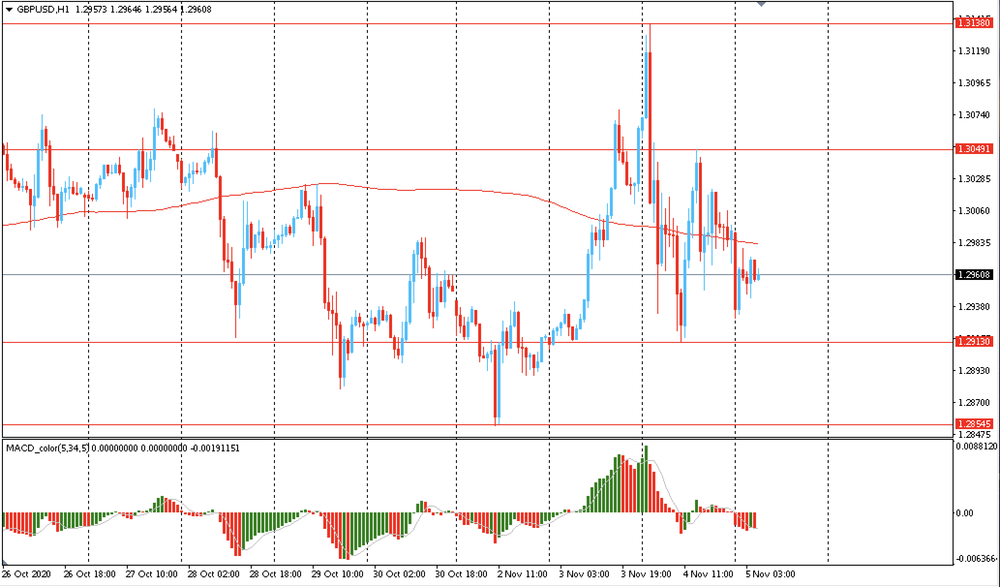Click the 26 Oct 2020 date label
This screenshot has height=587, width=1000.
tap(28, 576)
